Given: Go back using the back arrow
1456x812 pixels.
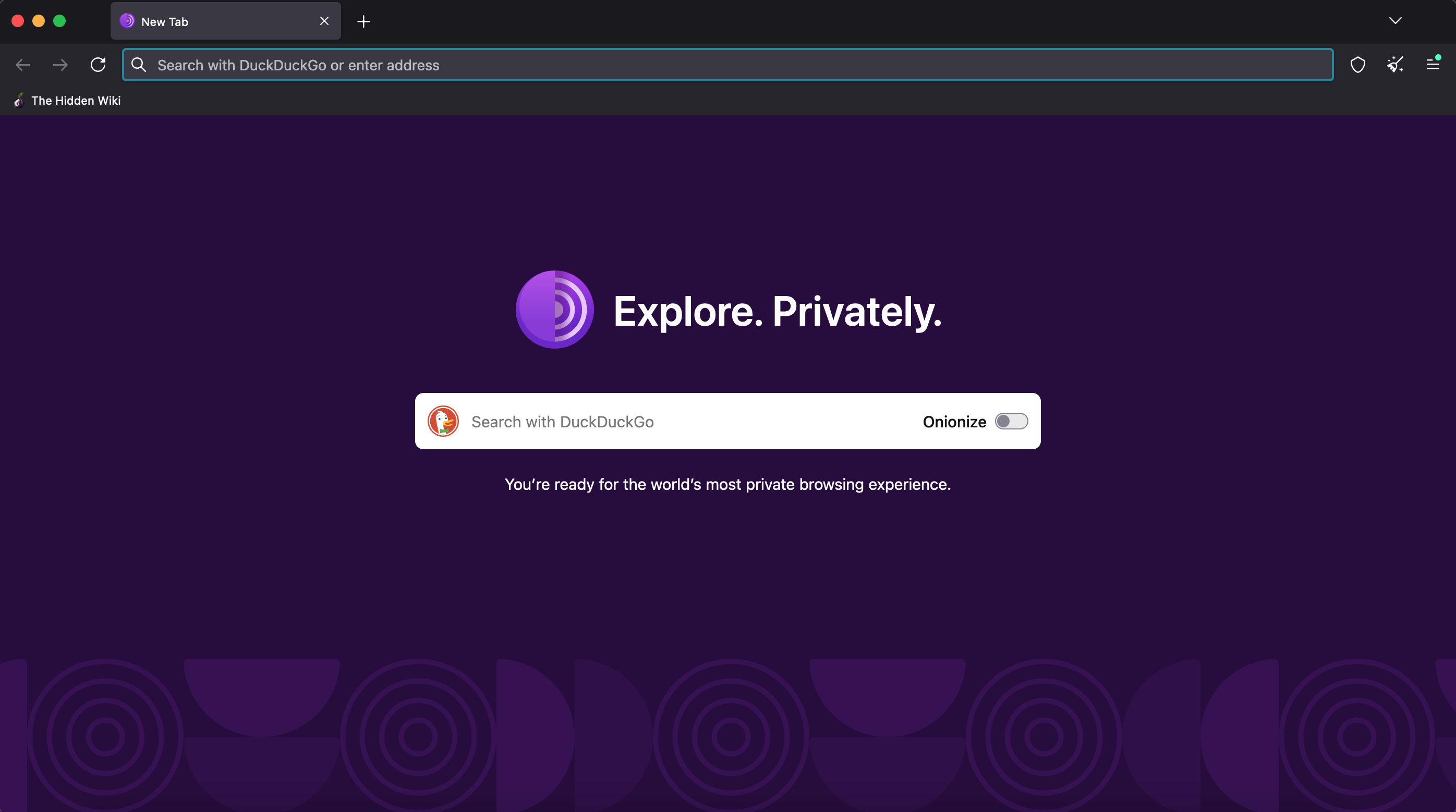Looking at the screenshot, I should pyautogui.click(x=23, y=65).
